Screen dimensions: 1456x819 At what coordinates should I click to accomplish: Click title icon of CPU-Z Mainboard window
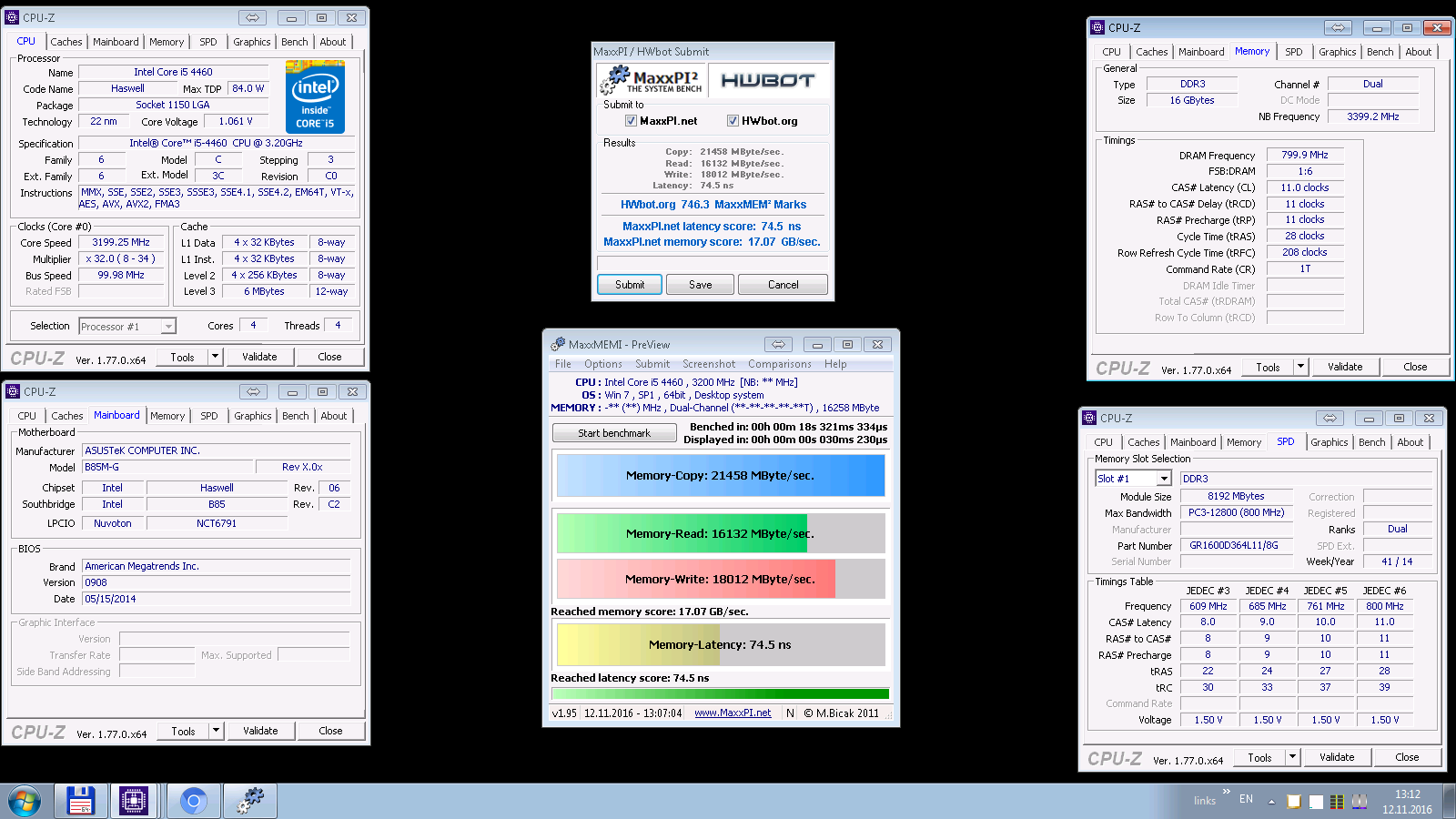click(13, 391)
